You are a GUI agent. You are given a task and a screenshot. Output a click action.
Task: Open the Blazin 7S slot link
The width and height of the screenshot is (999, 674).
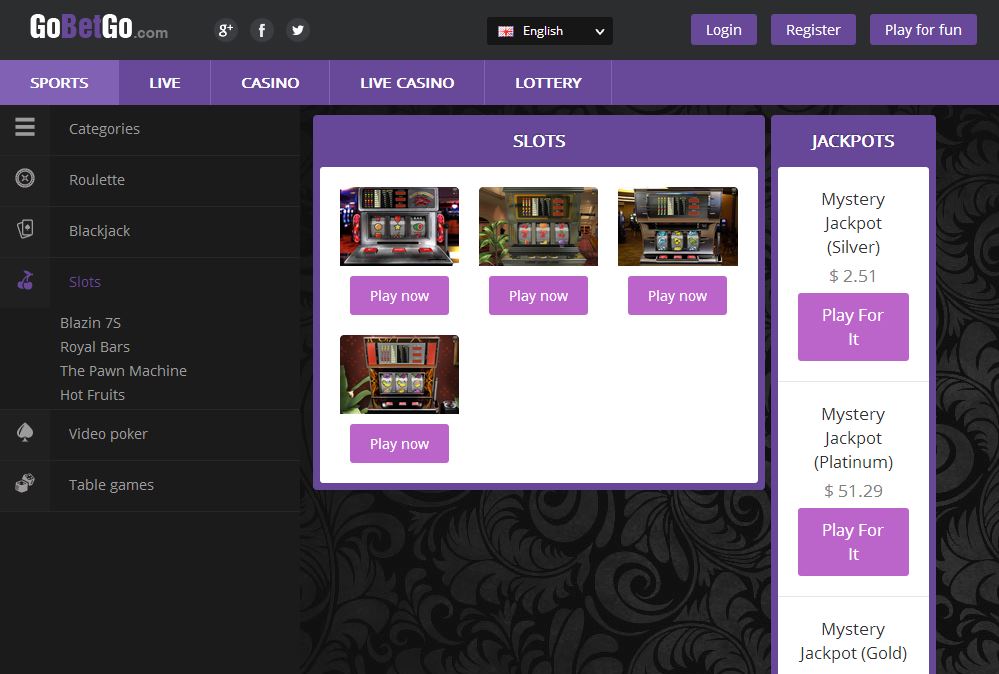click(x=90, y=323)
